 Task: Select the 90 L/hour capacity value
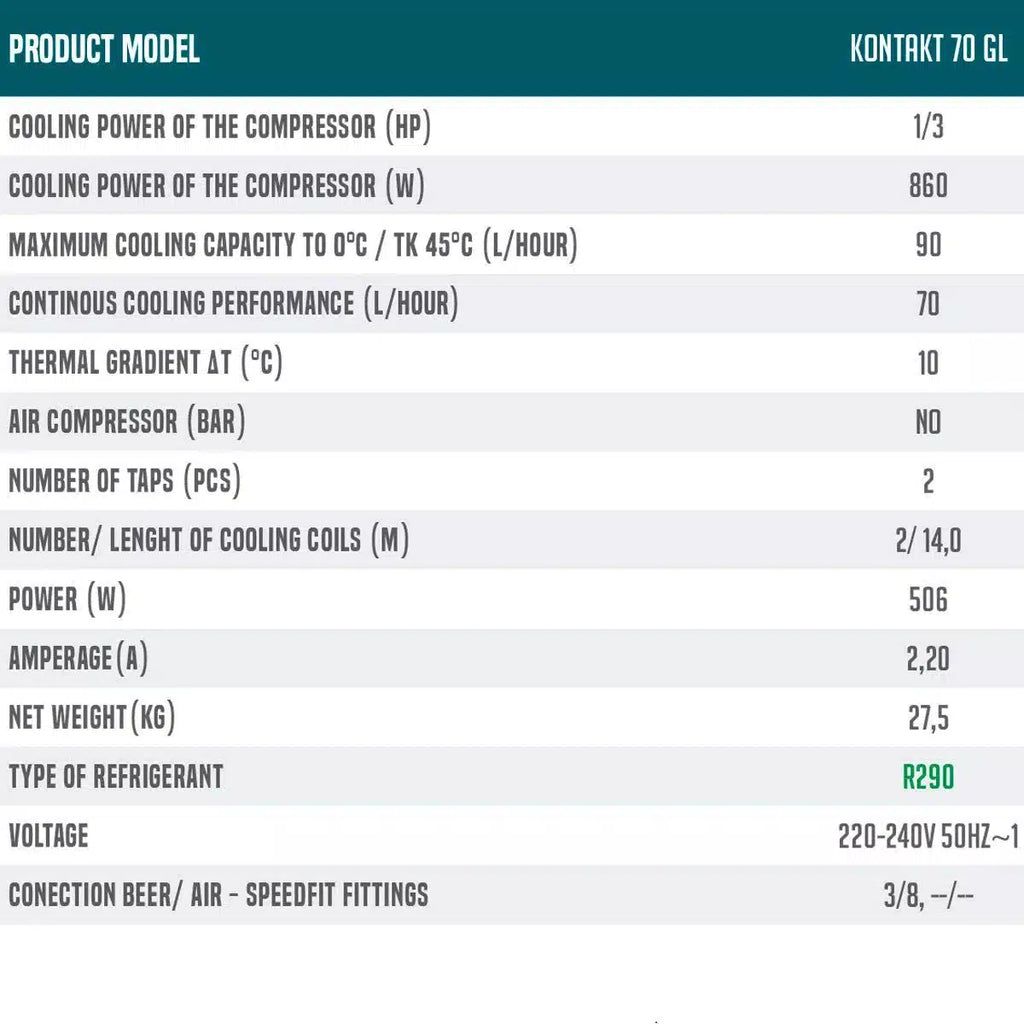[928, 245]
